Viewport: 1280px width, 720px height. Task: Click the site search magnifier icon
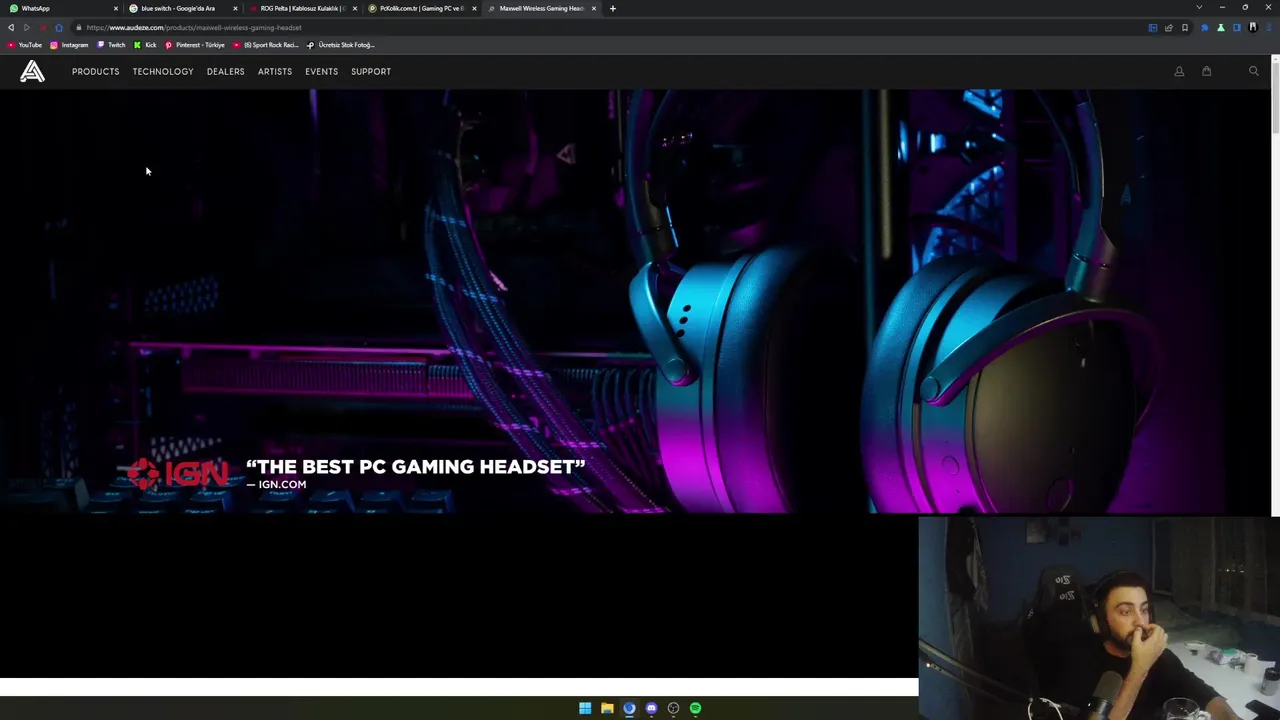coord(1253,71)
